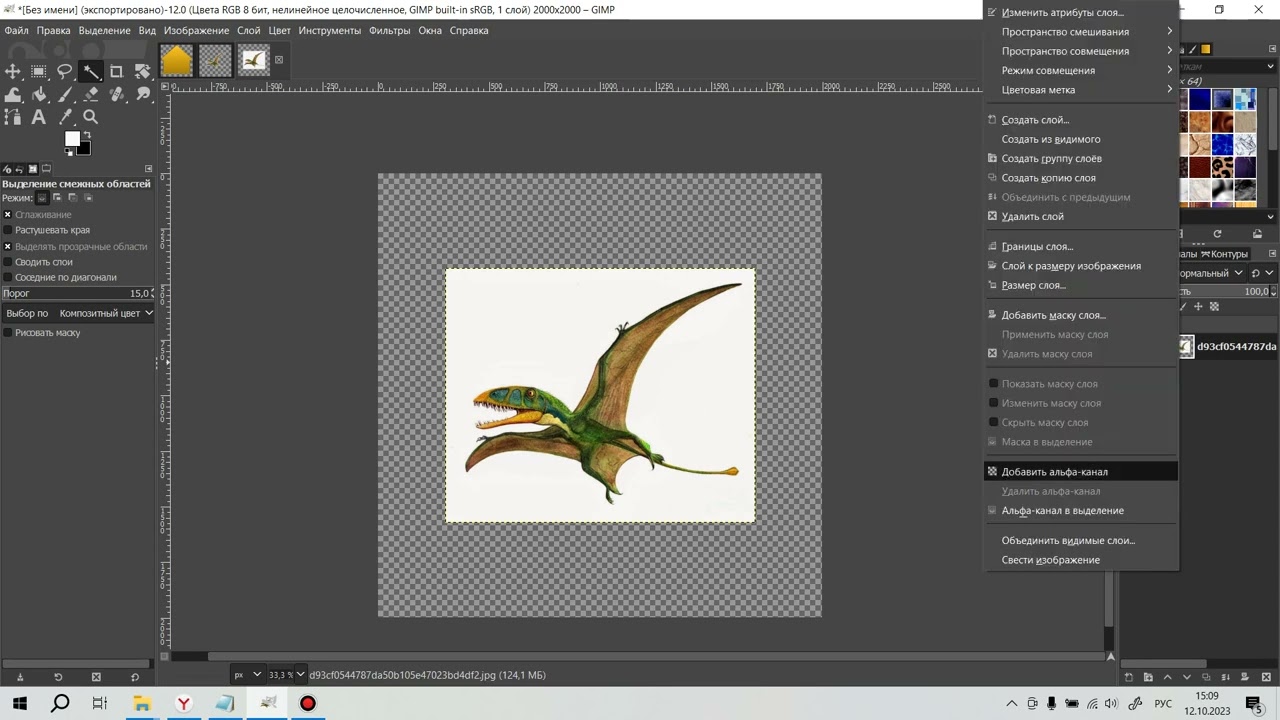Click the foreground white color swatch
Viewport: 1280px width, 720px height.
point(71,139)
